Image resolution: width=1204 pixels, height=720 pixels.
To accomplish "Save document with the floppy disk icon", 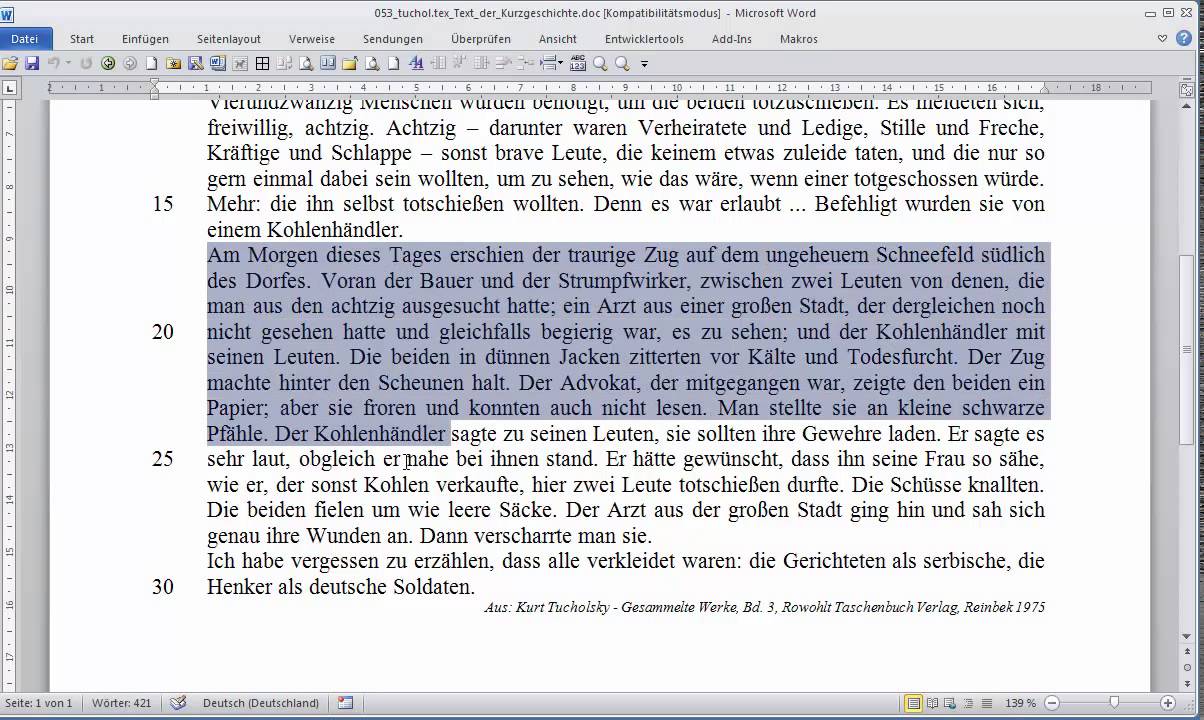I will pos(32,63).
